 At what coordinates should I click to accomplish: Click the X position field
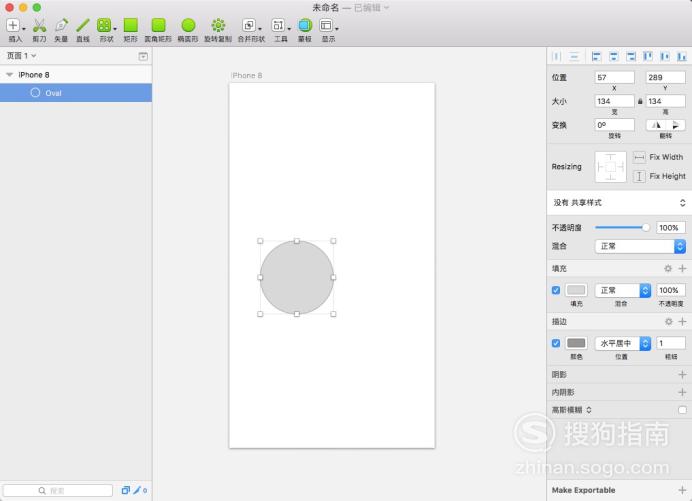615,77
